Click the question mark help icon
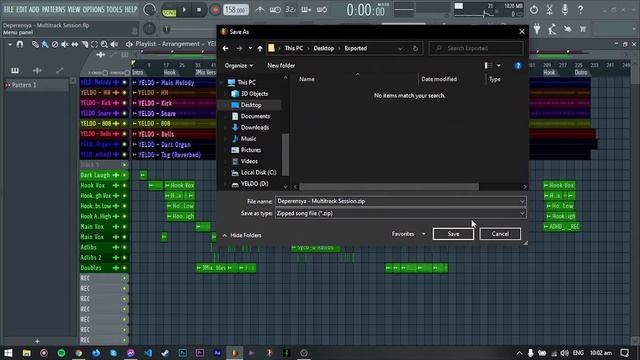The image size is (640, 360). pos(580,9)
